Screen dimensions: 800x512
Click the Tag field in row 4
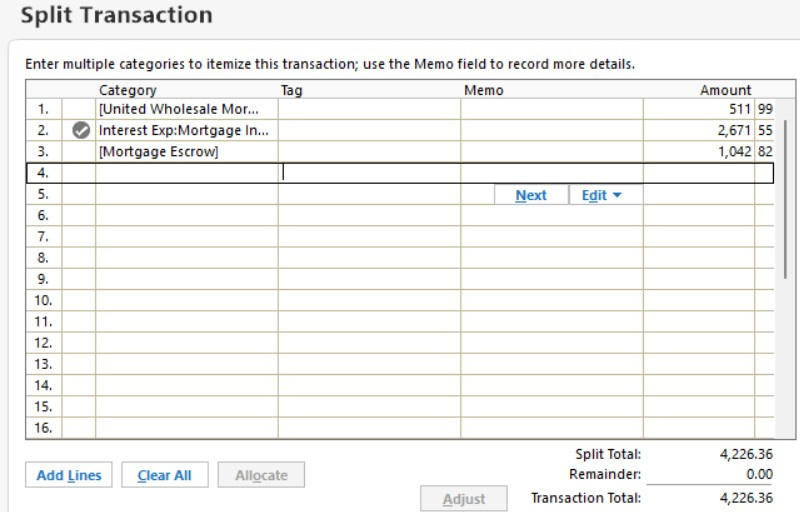coord(369,173)
